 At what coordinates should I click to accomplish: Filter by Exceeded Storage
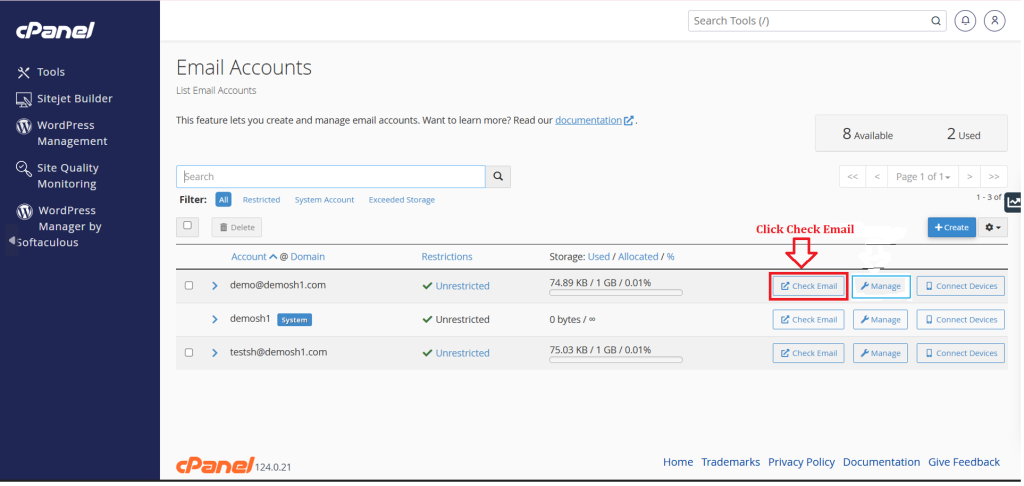click(402, 200)
